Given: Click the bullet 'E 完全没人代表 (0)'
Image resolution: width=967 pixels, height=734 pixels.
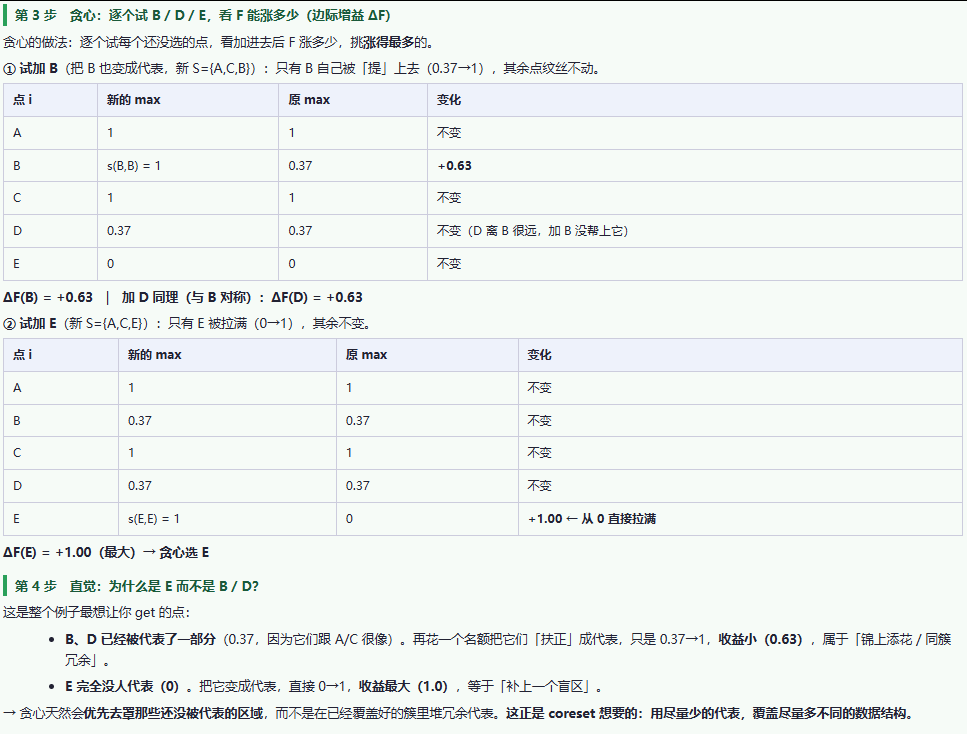Looking at the screenshot, I should [x=334, y=687].
